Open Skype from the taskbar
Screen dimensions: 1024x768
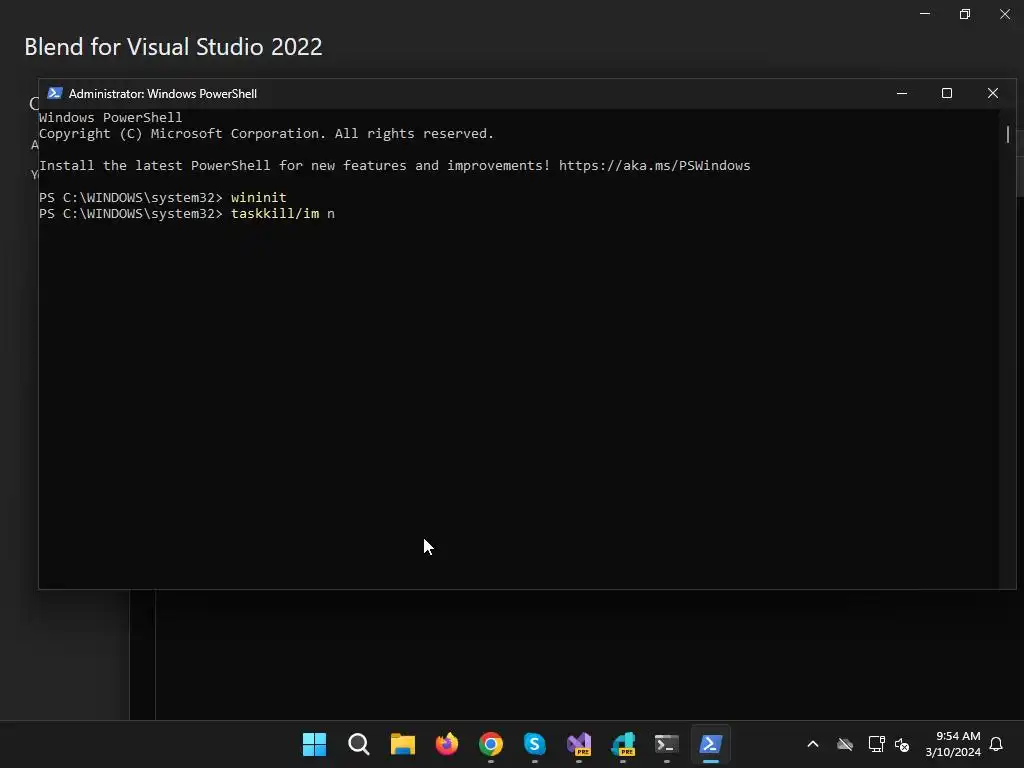[x=535, y=744]
